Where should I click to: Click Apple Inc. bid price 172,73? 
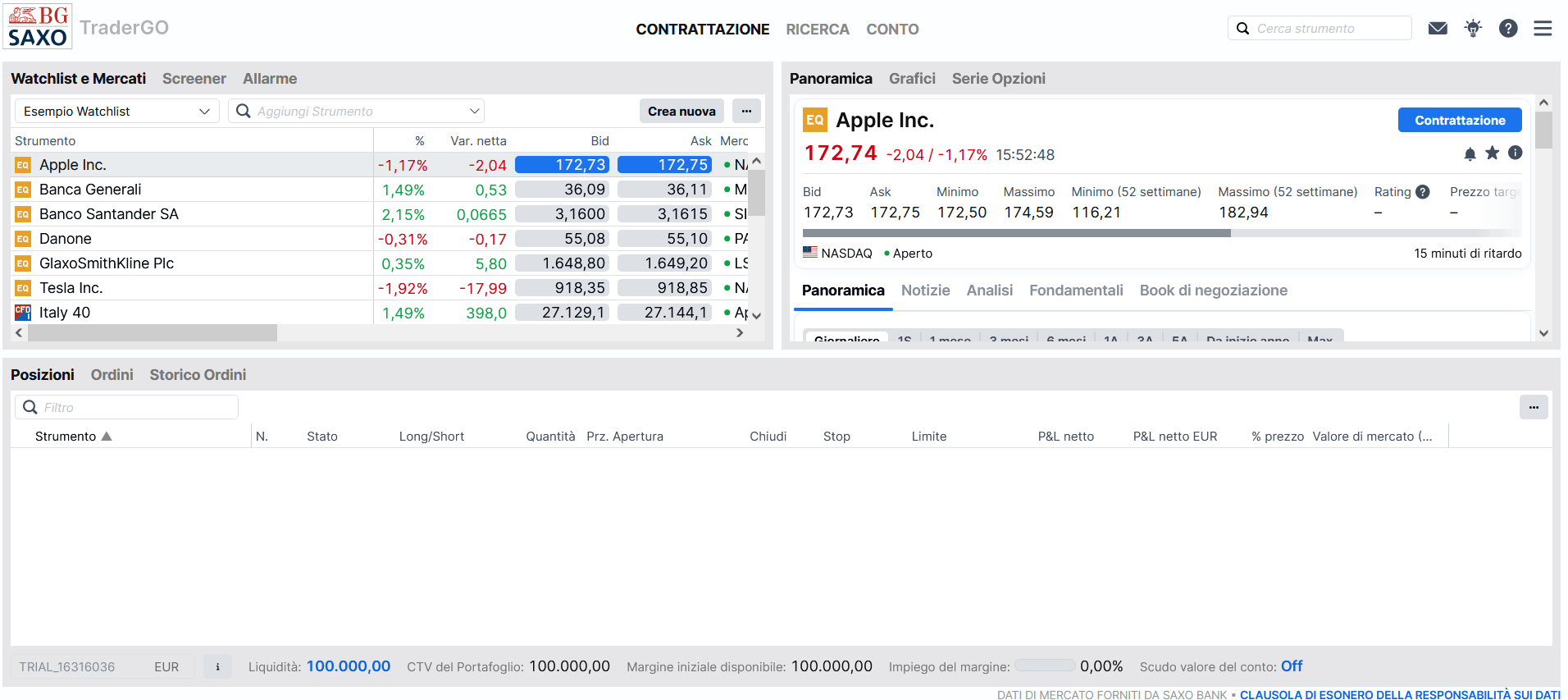coord(562,165)
